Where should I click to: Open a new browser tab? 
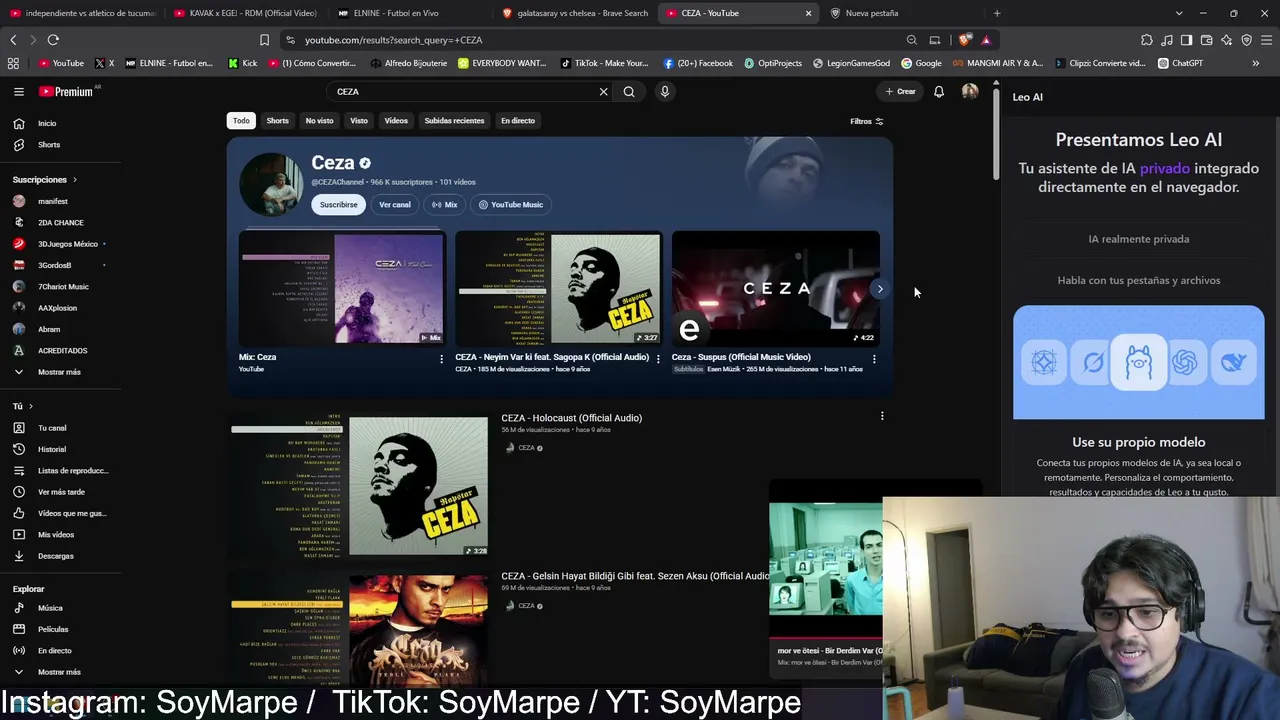tap(997, 13)
